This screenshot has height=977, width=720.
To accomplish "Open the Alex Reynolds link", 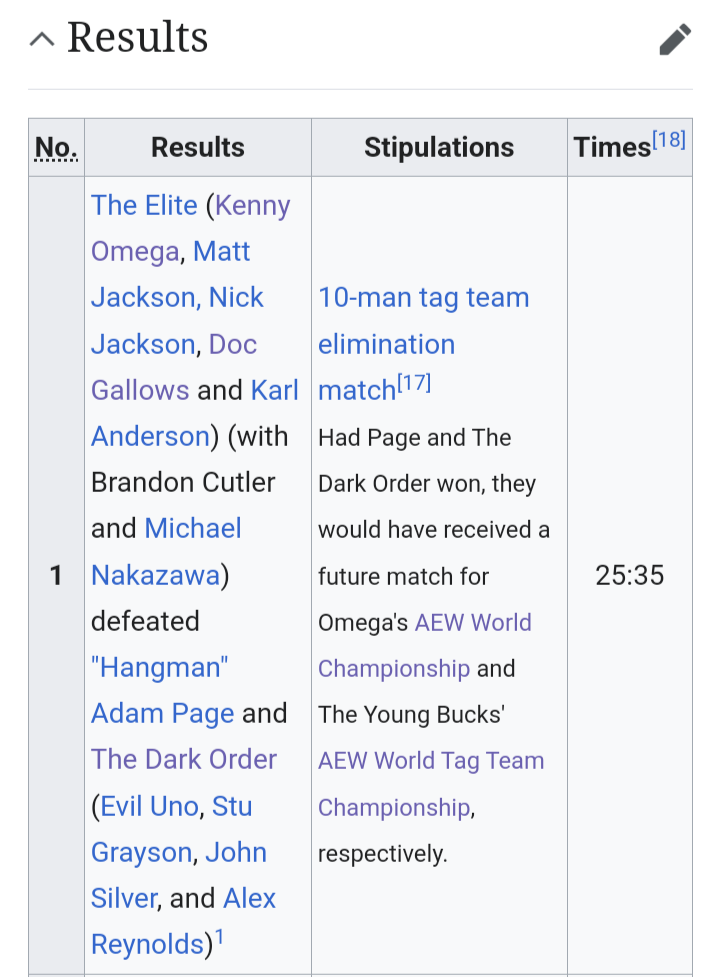I will pos(249,898).
